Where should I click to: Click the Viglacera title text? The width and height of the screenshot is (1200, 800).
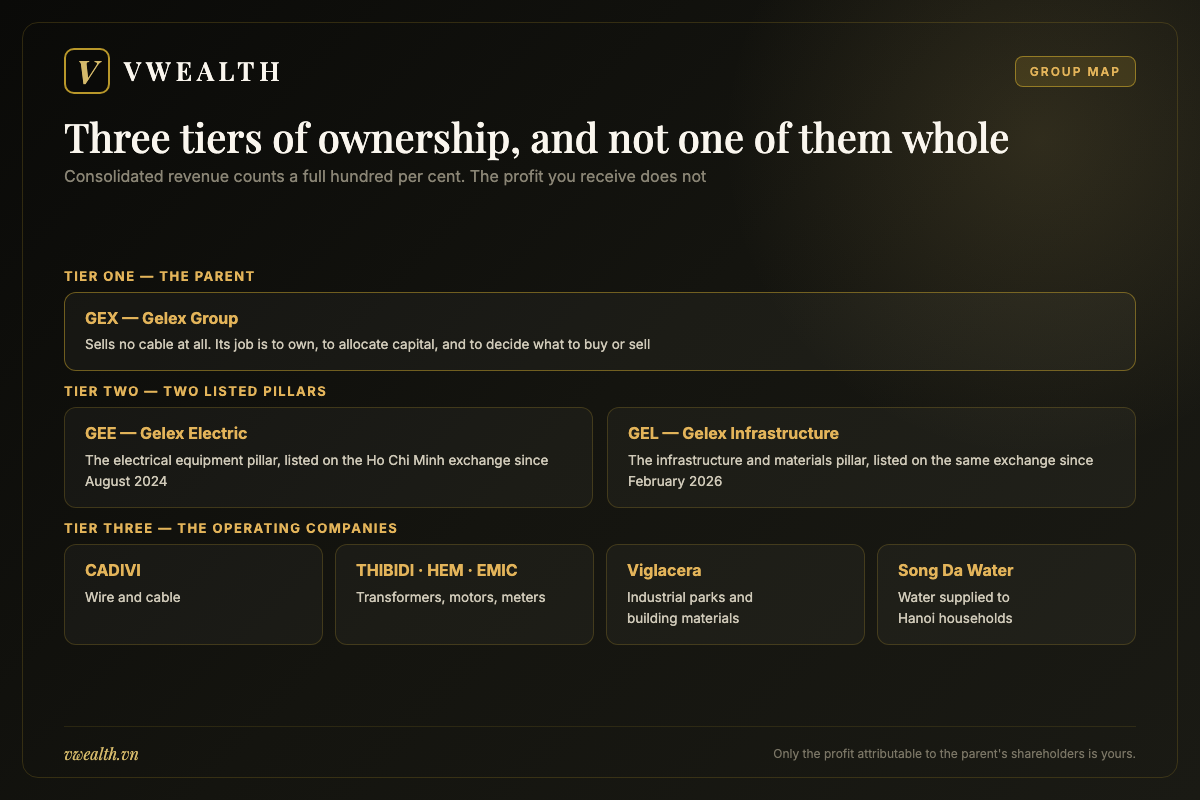point(664,571)
